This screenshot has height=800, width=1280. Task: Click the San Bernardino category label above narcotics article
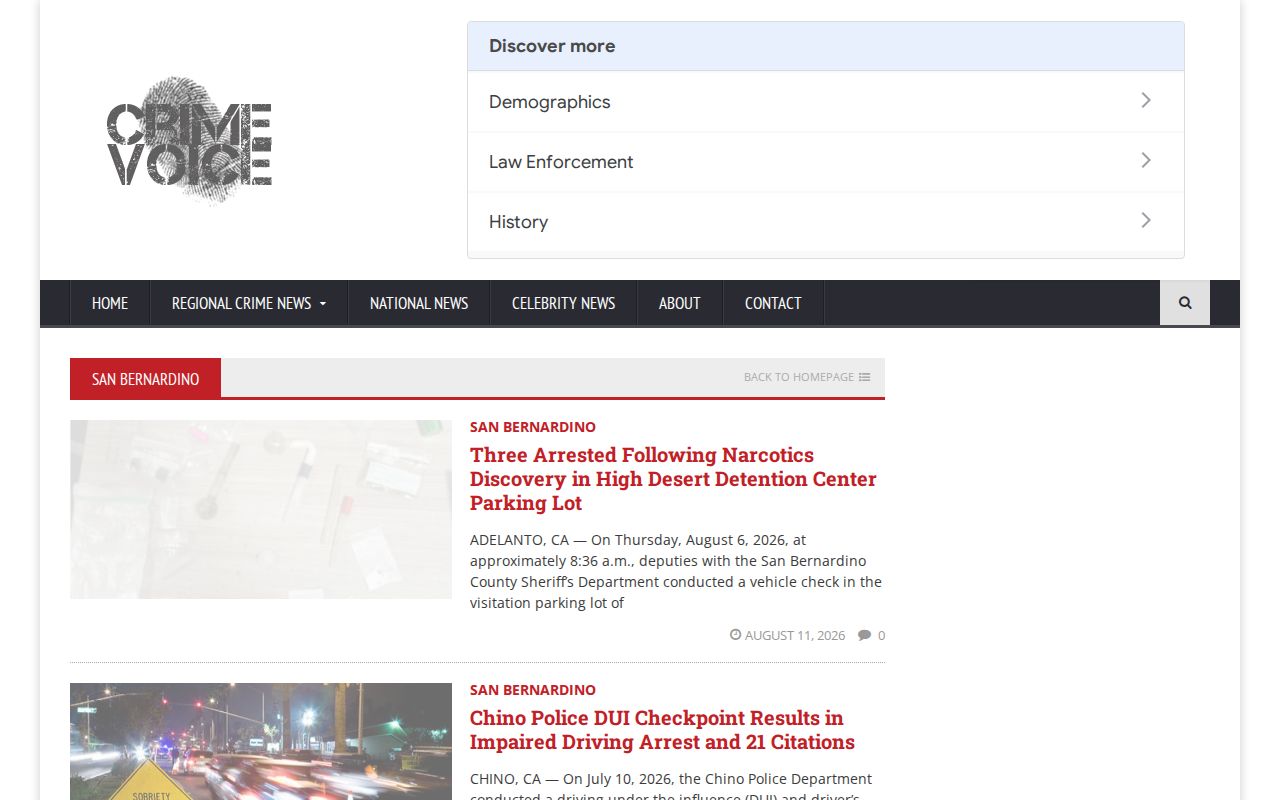(x=533, y=427)
